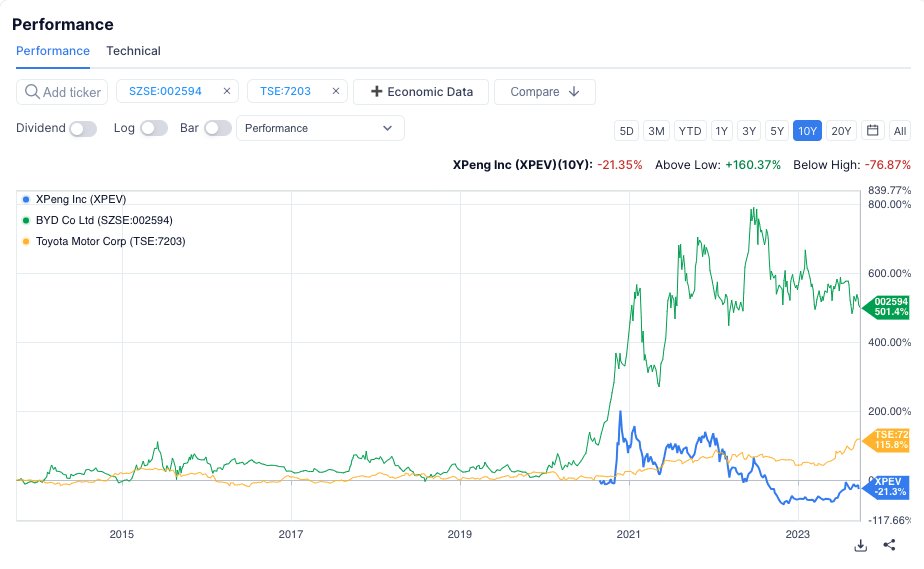The width and height of the screenshot is (924, 569).
Task: Share the chart using the share icon
Action: (889, 545)
